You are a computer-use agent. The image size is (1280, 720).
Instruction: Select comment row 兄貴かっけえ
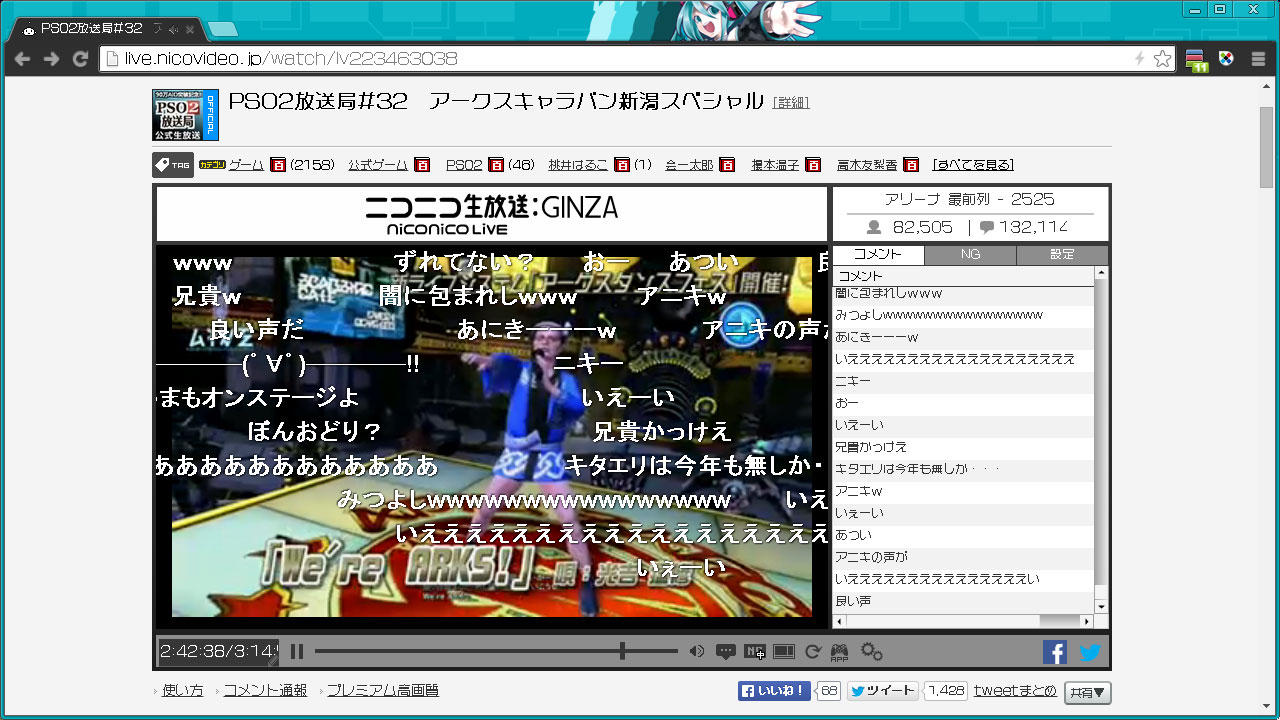point(964,447)
